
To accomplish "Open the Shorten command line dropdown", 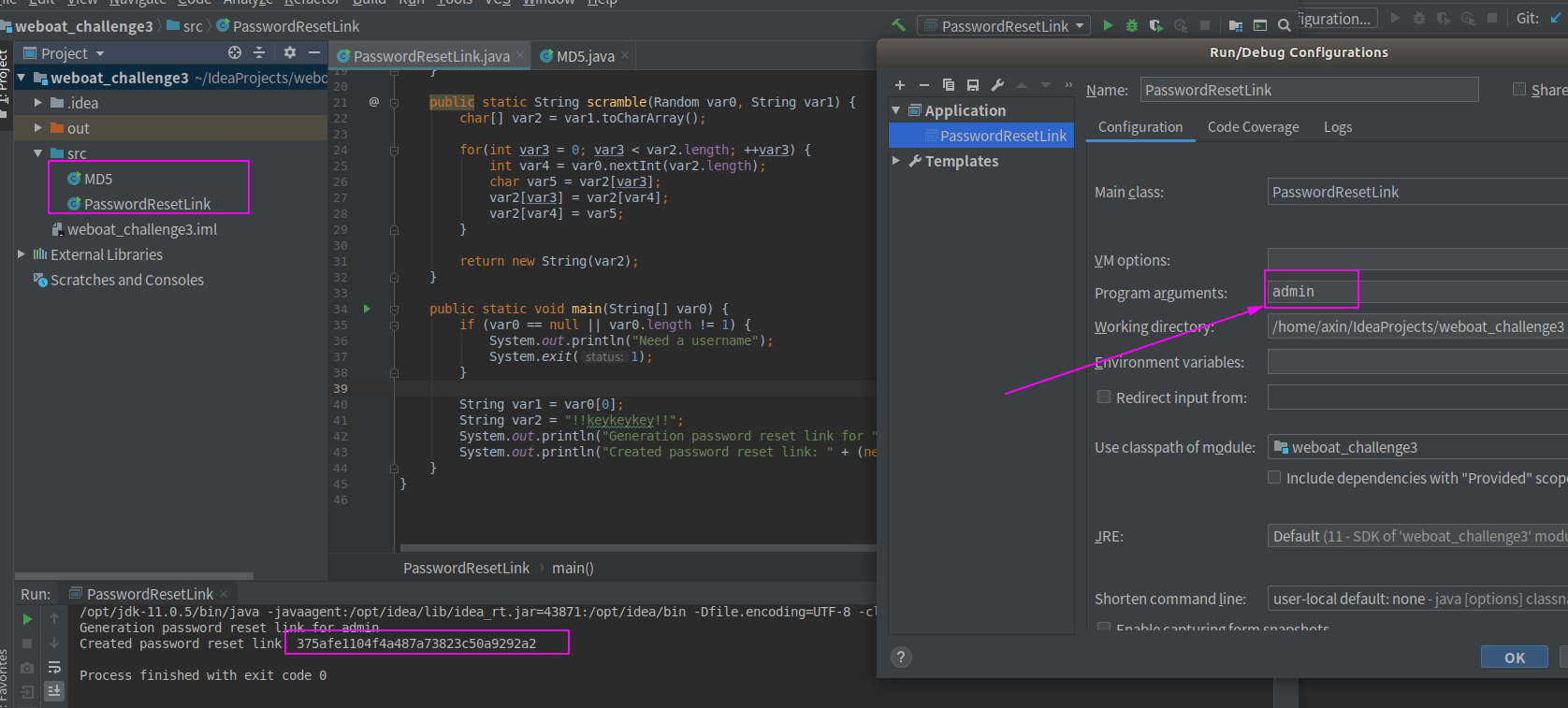I will click(x=1417, y=599).
